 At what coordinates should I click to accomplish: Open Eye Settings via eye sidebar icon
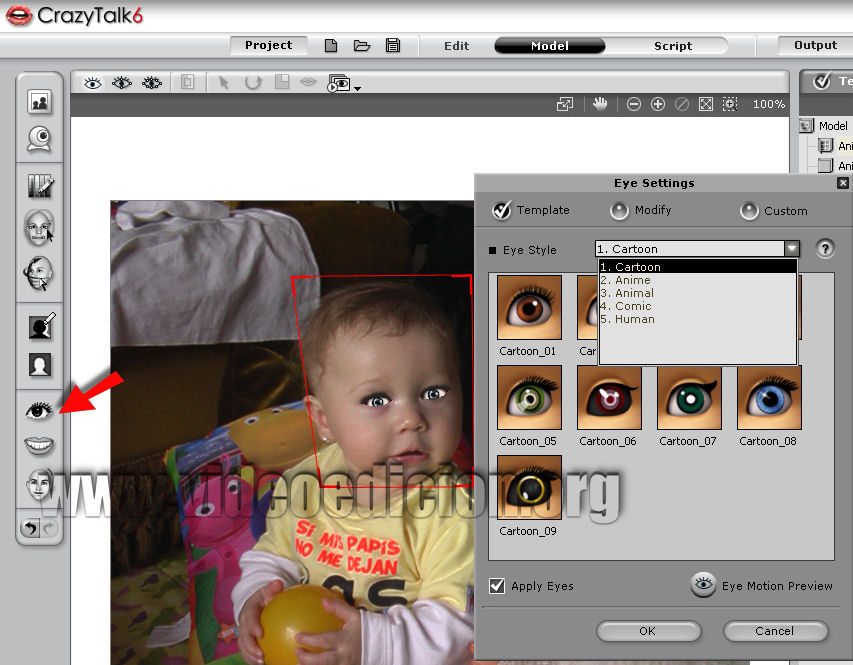click(40, 409)
